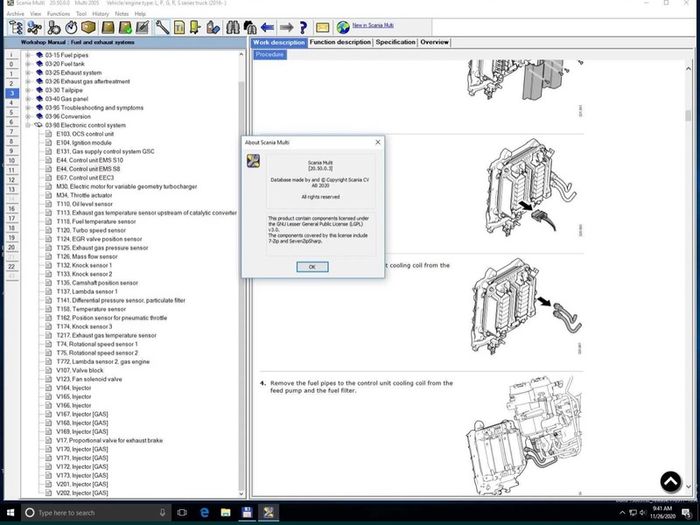Go forward with the gray right arrow
Screen dimensions: 700x525
point(286,28)
